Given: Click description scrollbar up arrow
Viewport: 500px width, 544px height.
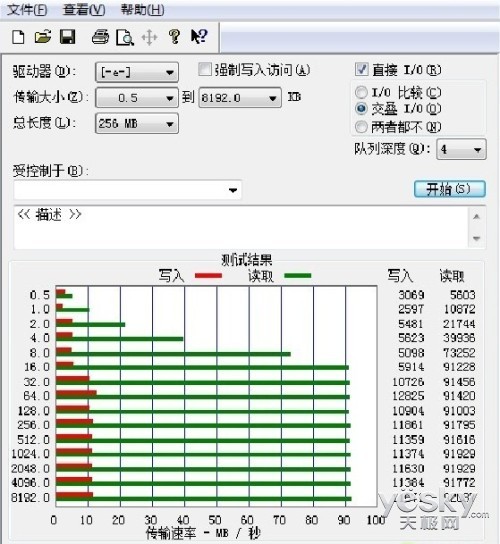Looking at the screenshot, I should (476, 217).
